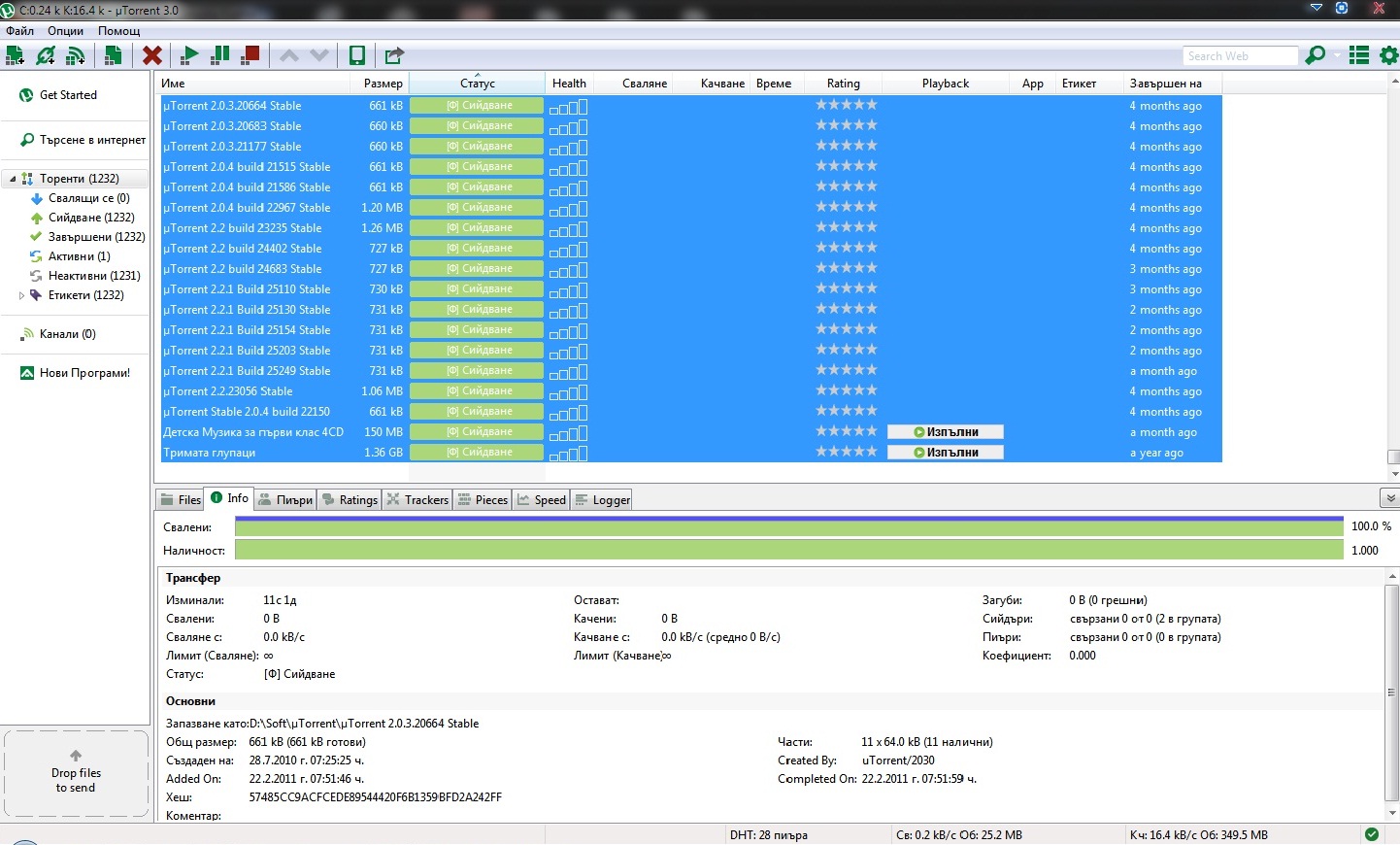Click the download speed status bar entry
The height and width of the screenshot is (845, 1400).
[959, 835]
